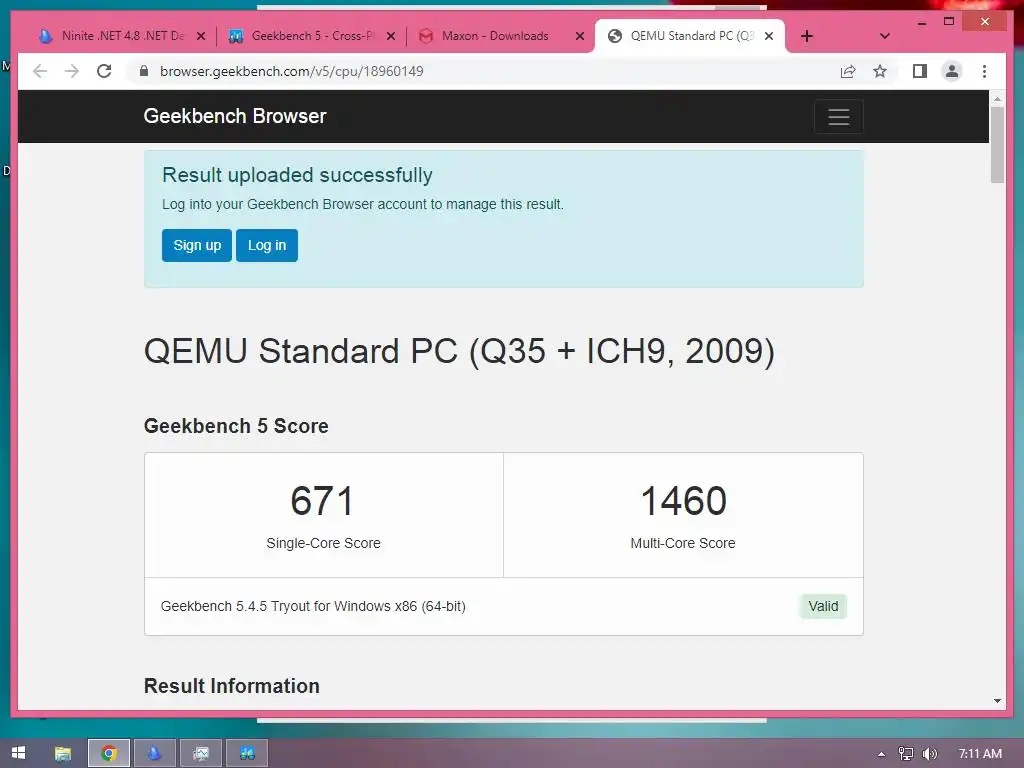The width and height of the screenshot is (1024, 768).
Task: Open the Windows Start menu
Action: tap(18, 753)
